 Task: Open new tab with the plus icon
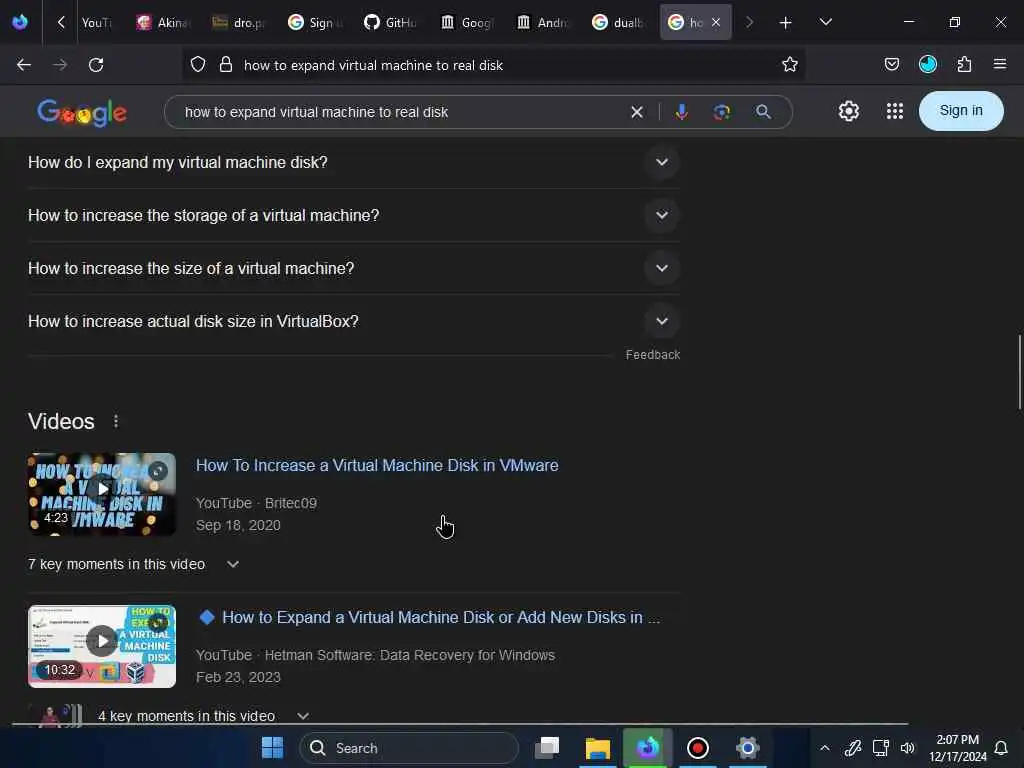pyautogui.click(x=786, y=23)
